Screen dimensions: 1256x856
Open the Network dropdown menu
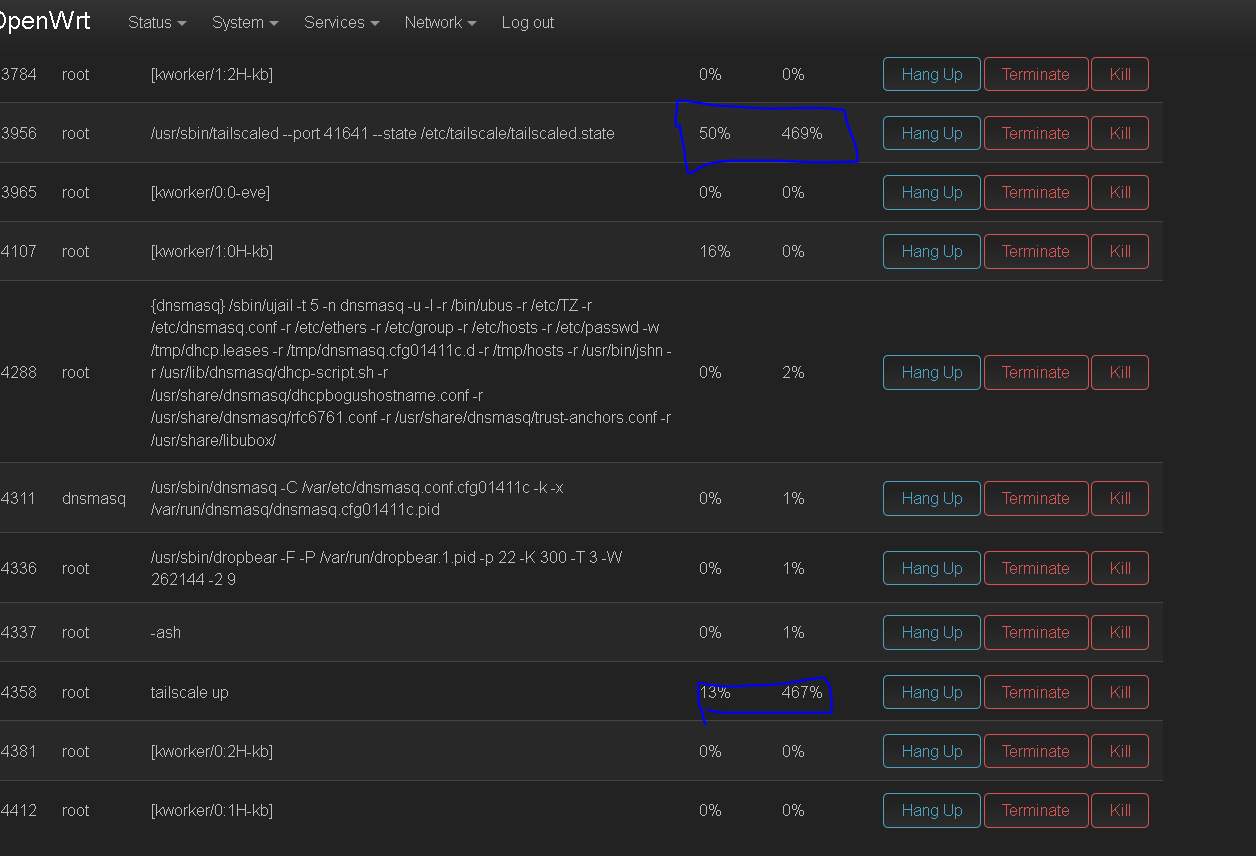click(x=440, y=22)
